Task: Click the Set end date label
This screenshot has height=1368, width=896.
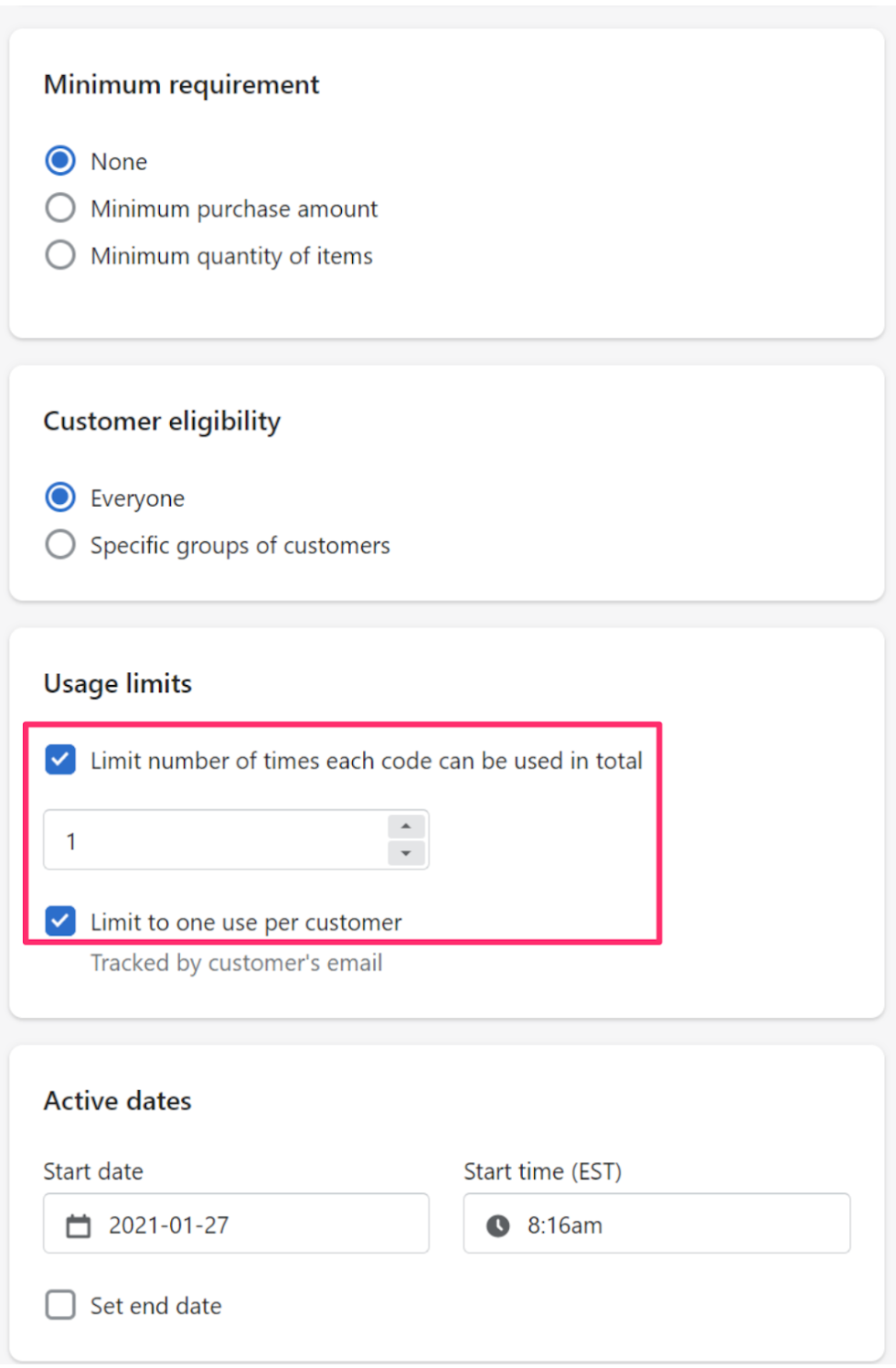Action: point(156,1306)
